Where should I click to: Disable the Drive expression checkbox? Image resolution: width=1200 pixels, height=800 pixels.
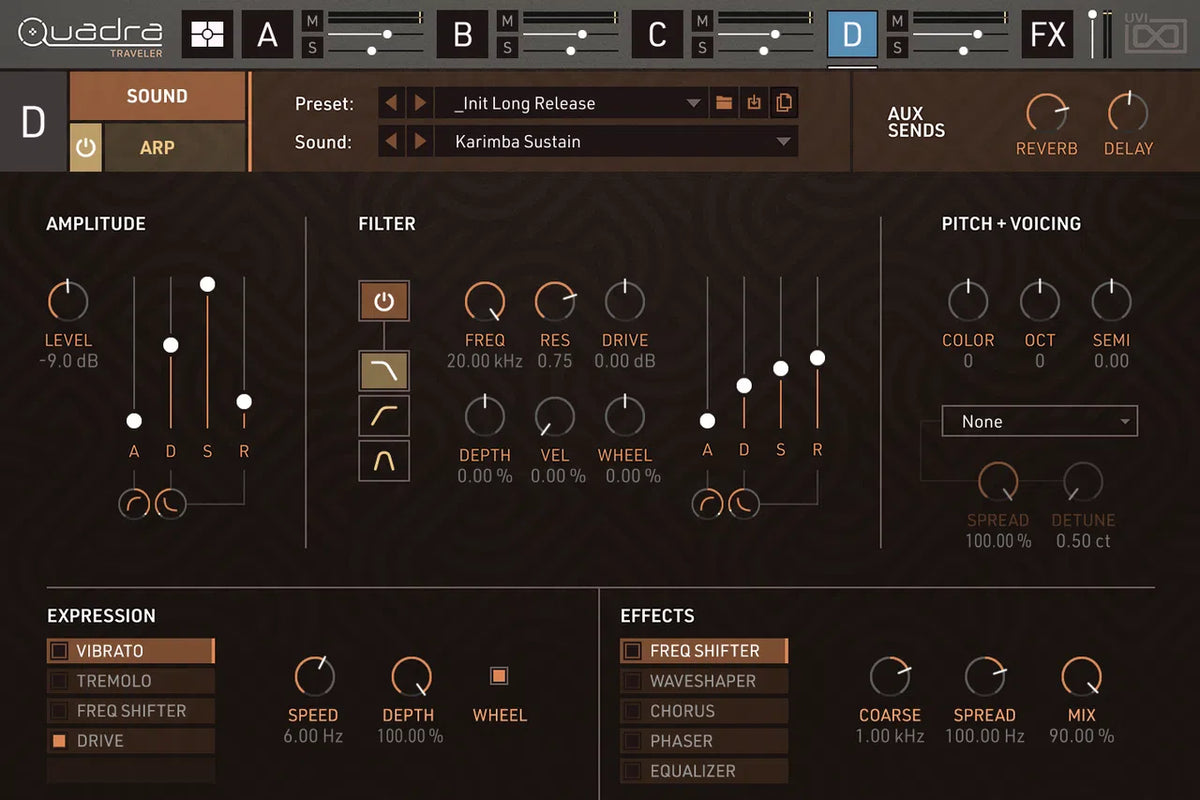point(60,741)
